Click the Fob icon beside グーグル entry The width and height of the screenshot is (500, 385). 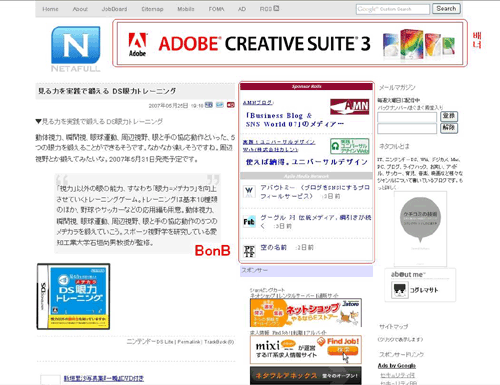click(x=249, y=222)
